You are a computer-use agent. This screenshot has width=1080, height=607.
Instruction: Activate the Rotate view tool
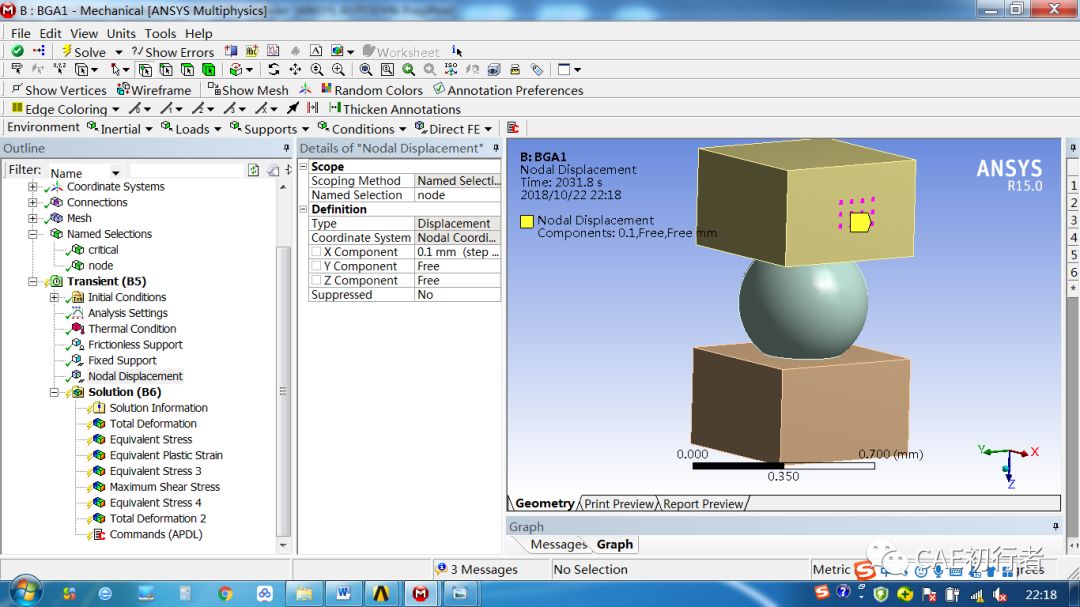pyautogui.click(x=273, y=70)
